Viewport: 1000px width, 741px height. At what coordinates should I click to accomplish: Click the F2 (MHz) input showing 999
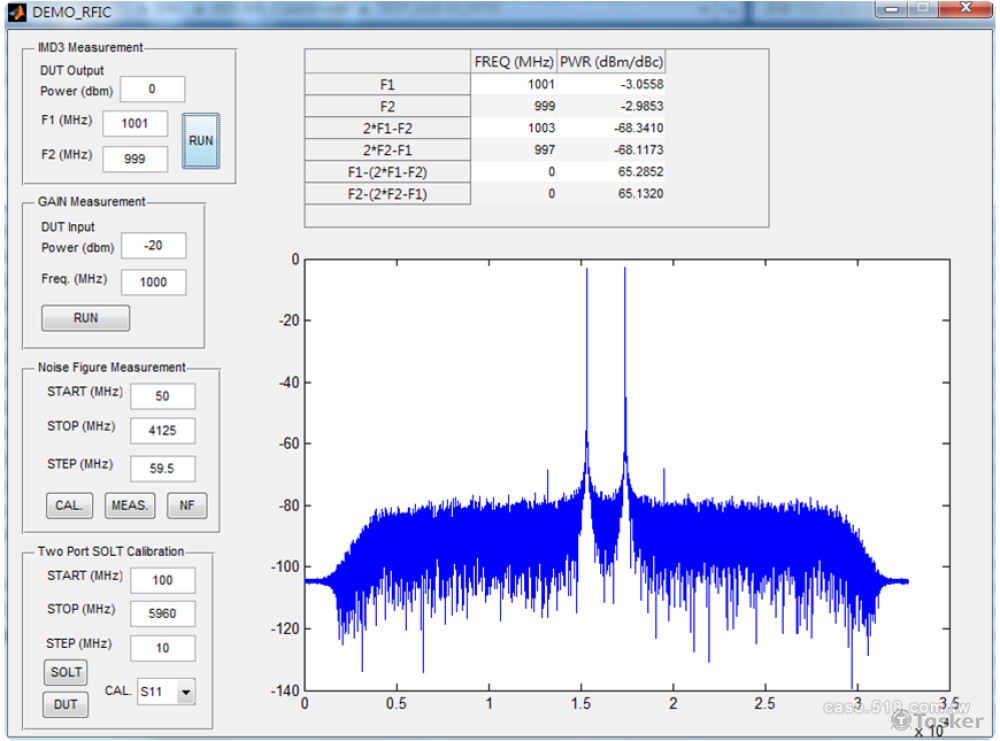(135, 158)
